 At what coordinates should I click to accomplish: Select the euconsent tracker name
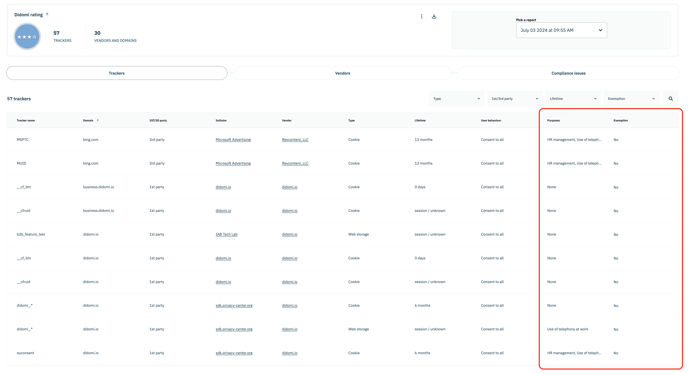[x=25, y=353]
